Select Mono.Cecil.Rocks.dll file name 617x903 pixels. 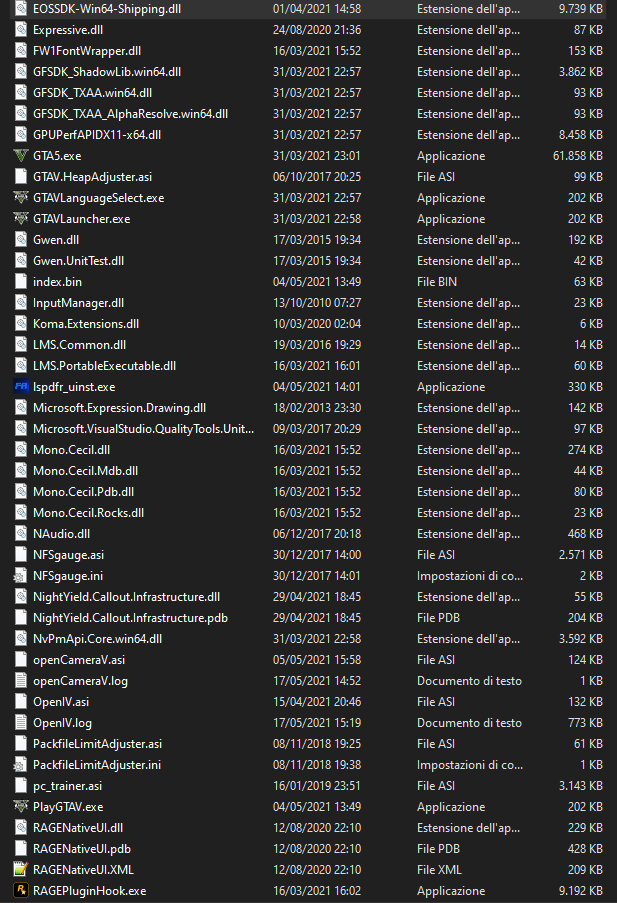tap(88, 513)
